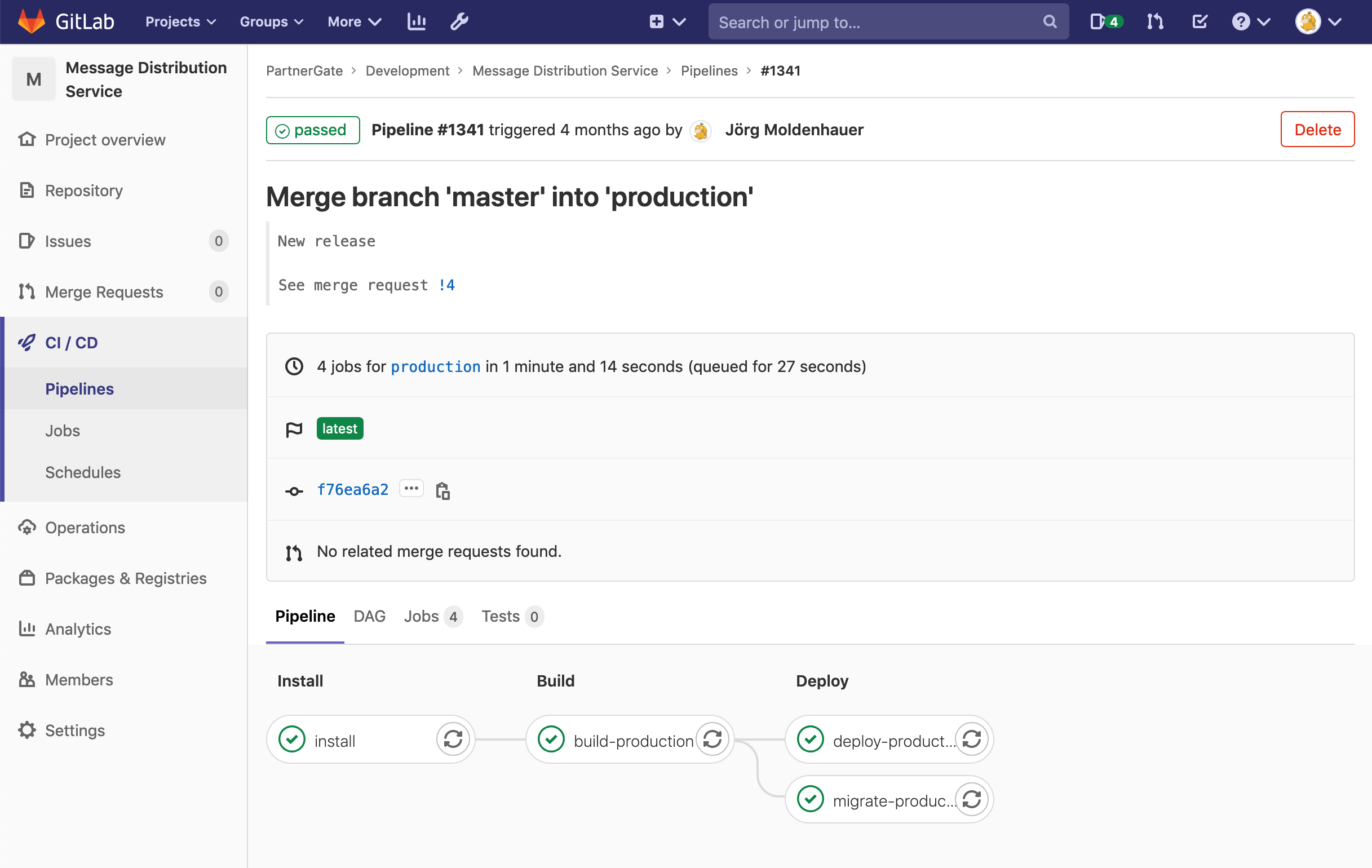The height and width of the screenshot is (868, 1372).
Task: Click install job passed status icon
Action: [292, 739]
